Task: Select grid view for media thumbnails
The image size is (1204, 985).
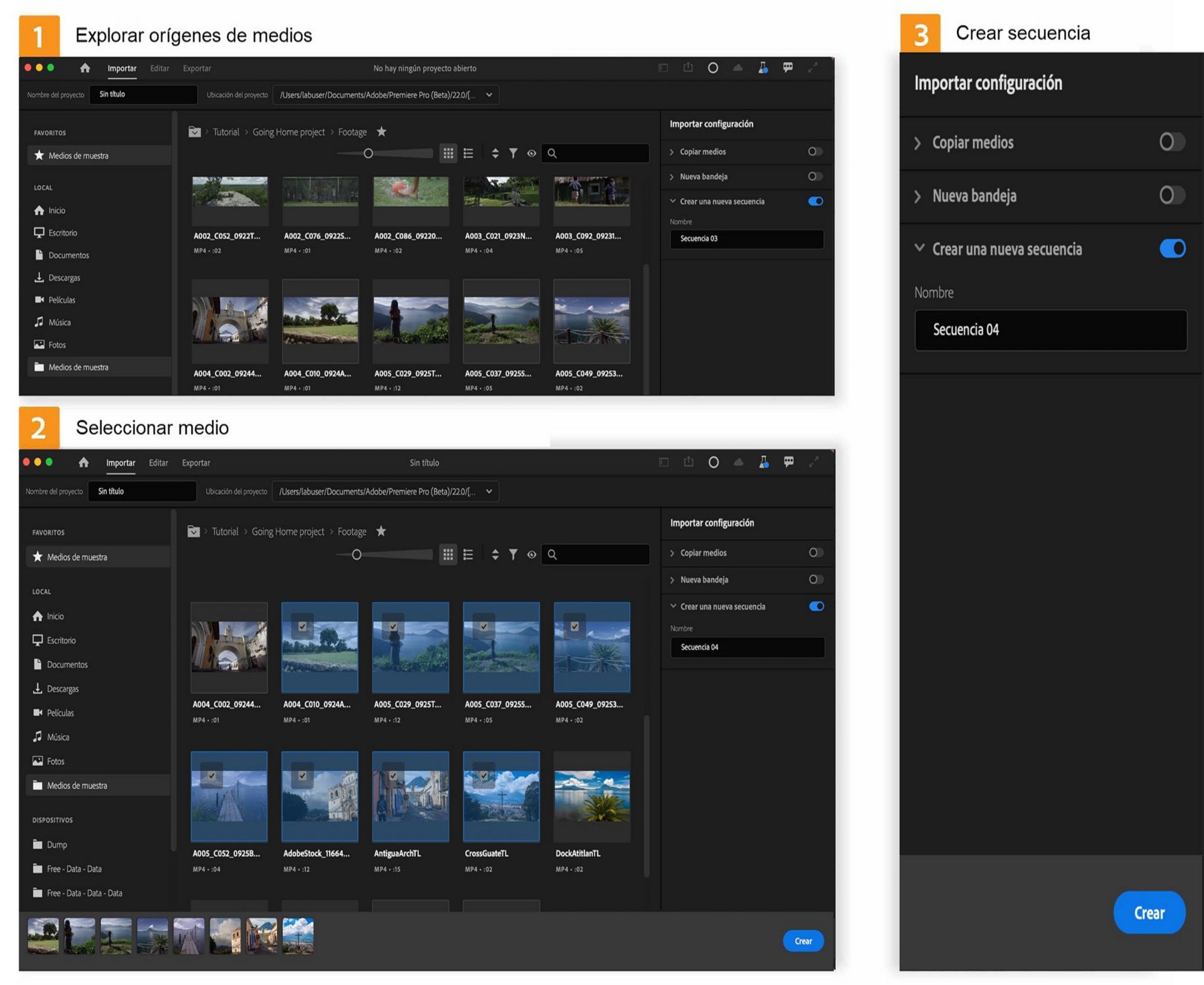Action: coord(448,152)
